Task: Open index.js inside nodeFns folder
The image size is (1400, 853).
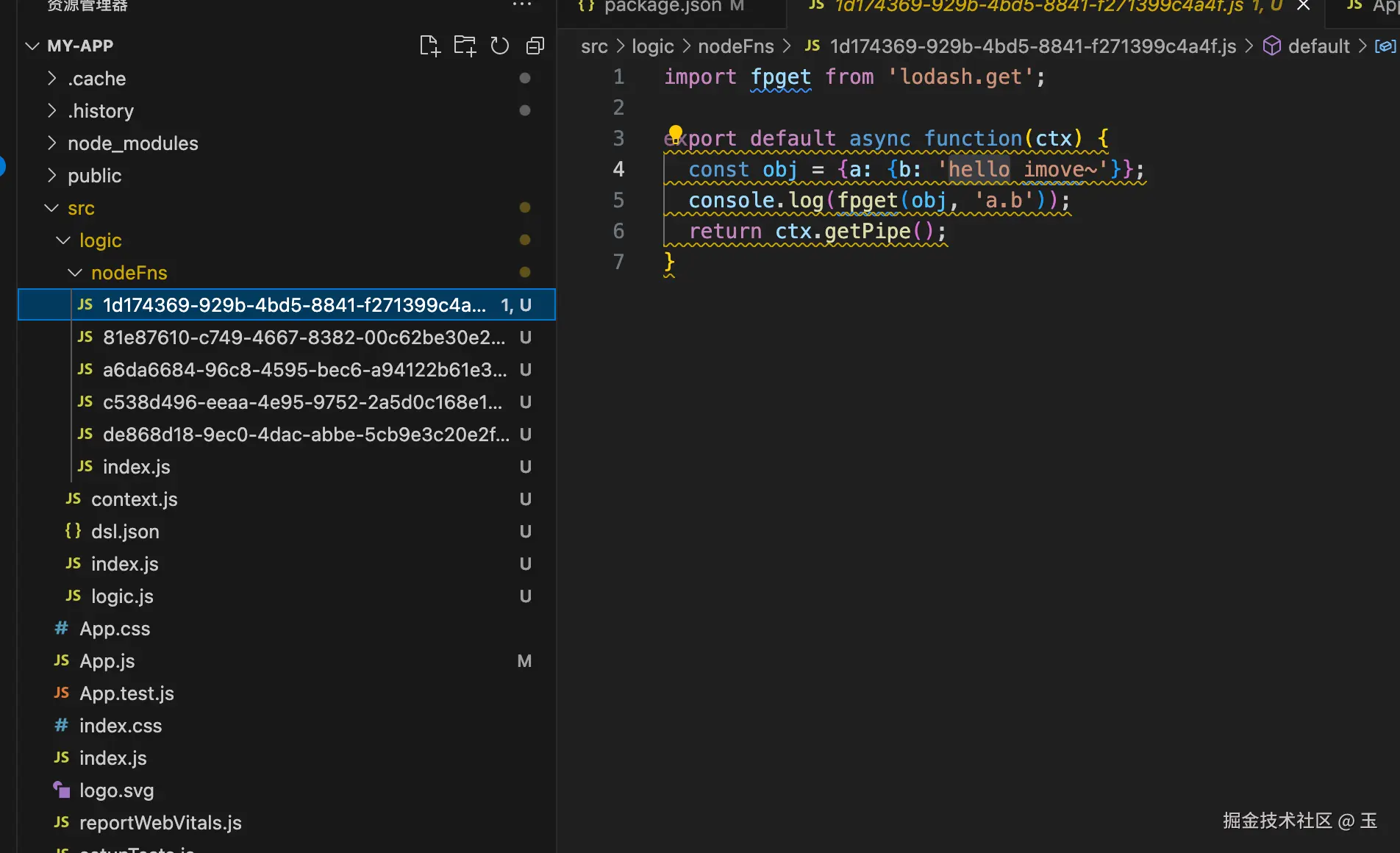Action: pos(287,467)
